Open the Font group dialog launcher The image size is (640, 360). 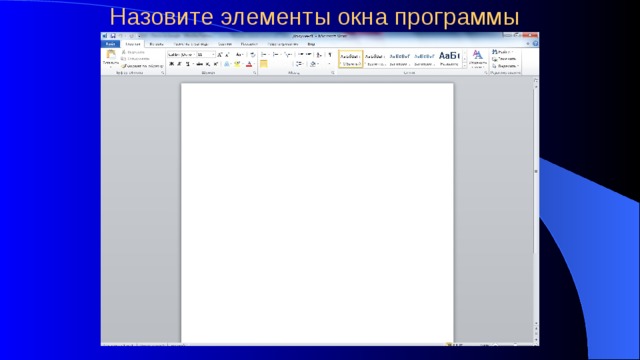255,73
